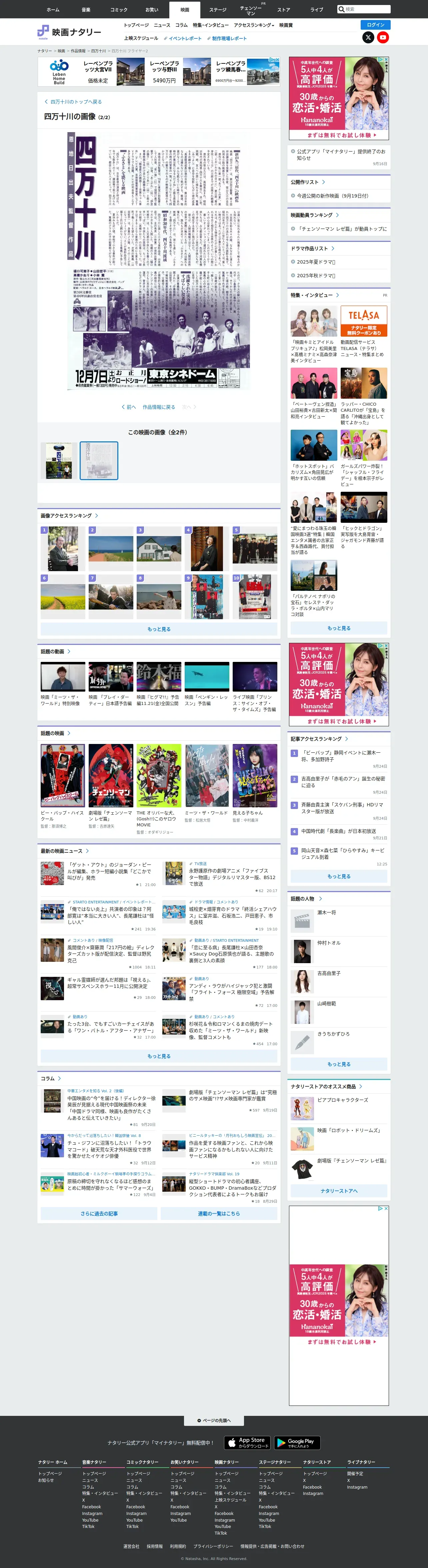Click プライバシーポリシー footer link

tap(213, 1546)
